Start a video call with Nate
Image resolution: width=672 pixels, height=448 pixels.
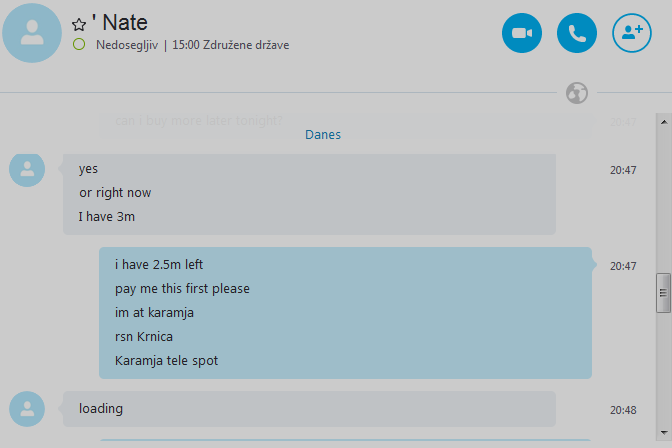coord(521,33)
